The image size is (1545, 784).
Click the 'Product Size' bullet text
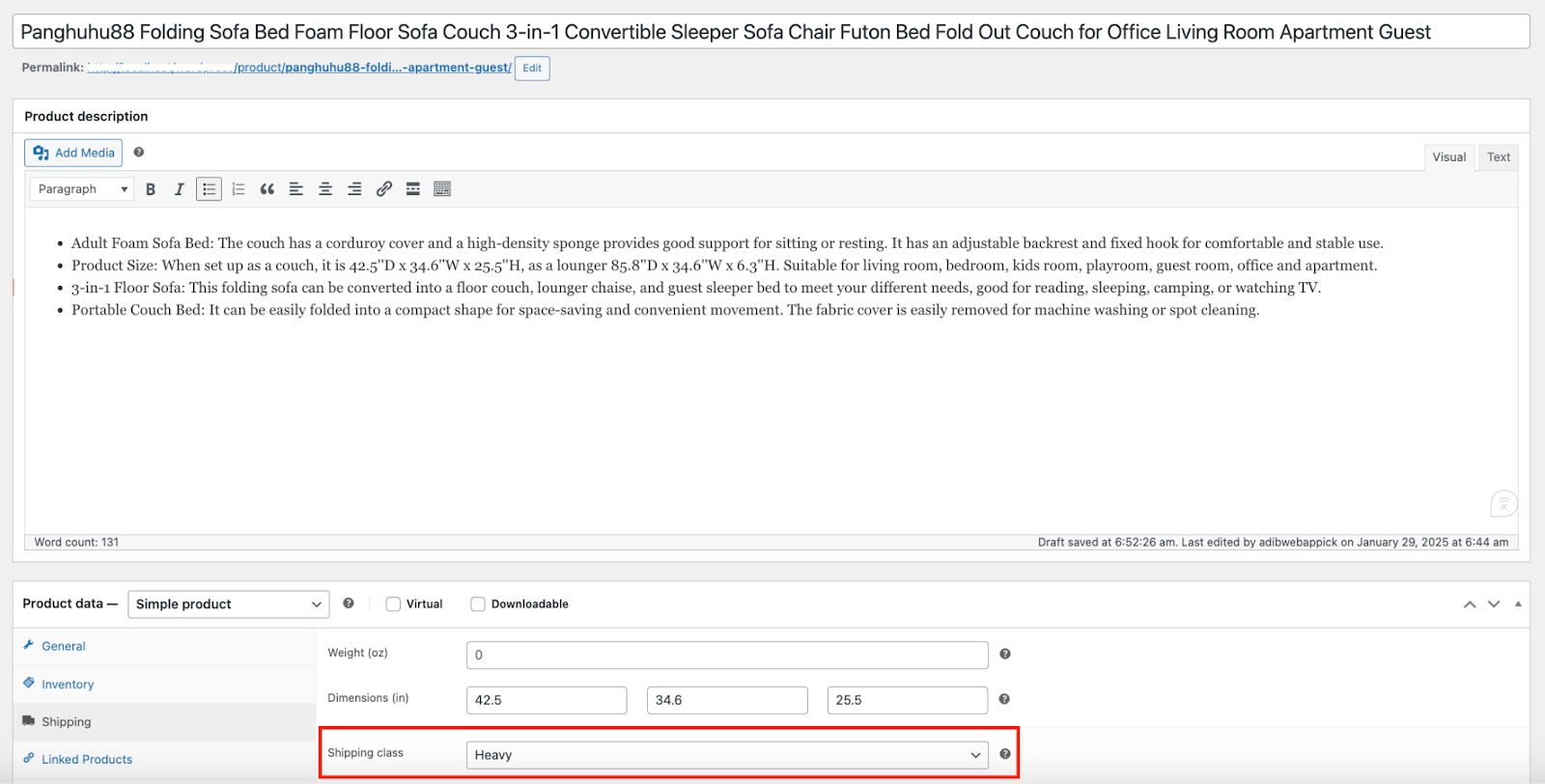(x=724, y=266)
